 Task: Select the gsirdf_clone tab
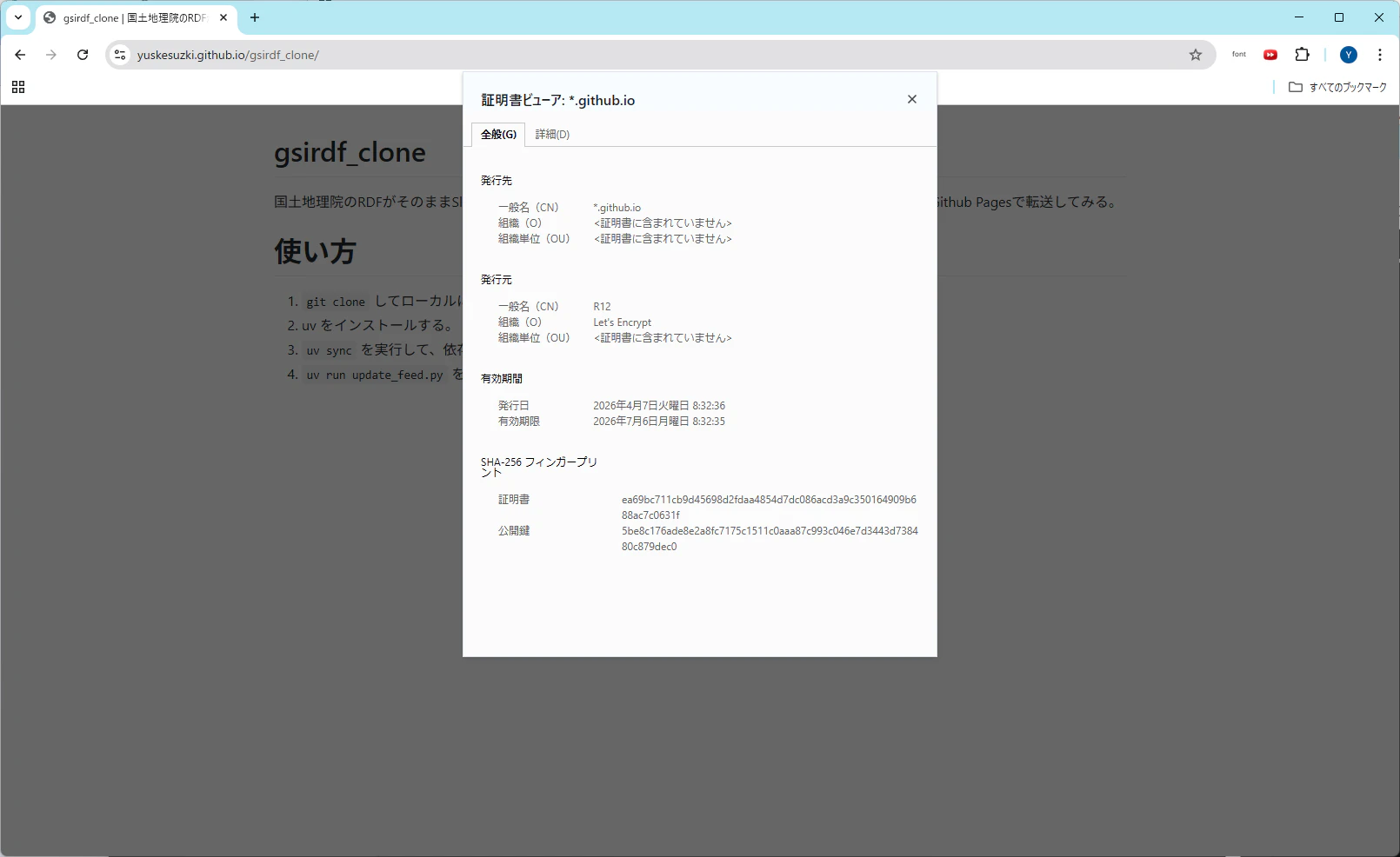tap(136, 18)
